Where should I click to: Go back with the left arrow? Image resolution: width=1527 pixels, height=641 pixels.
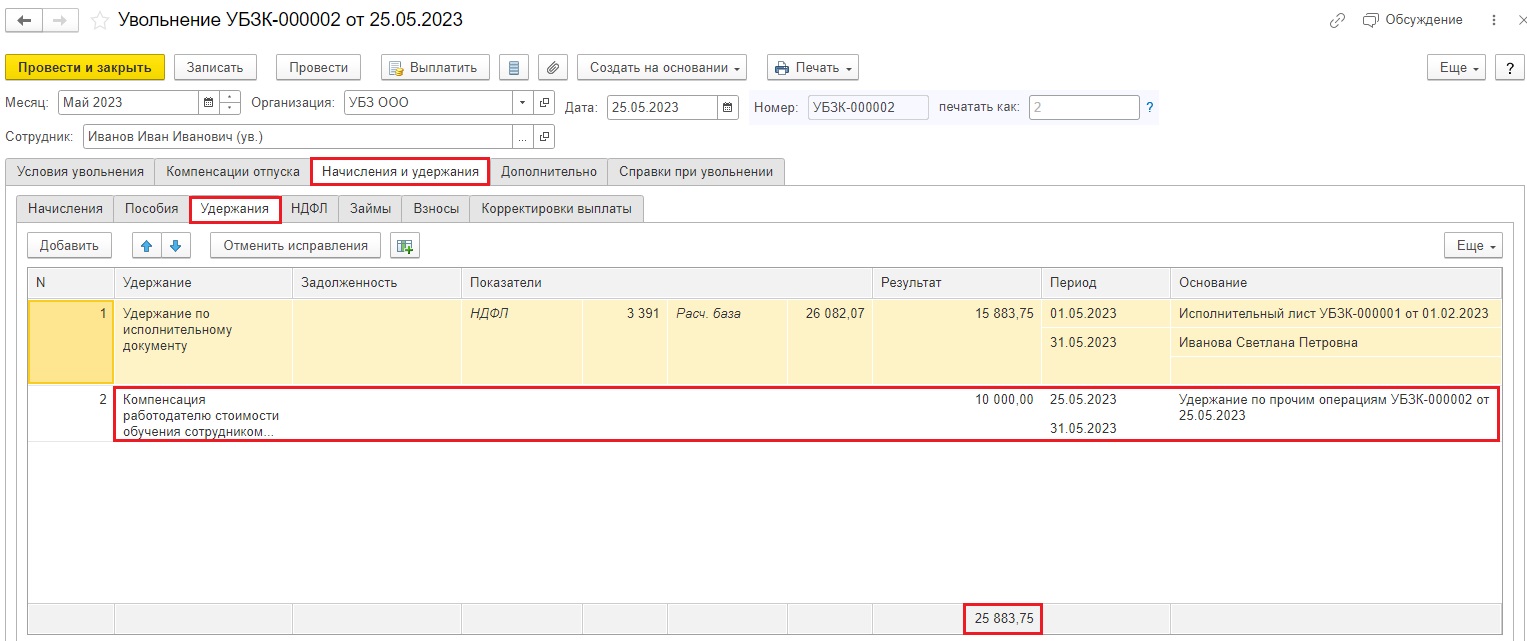24,20
